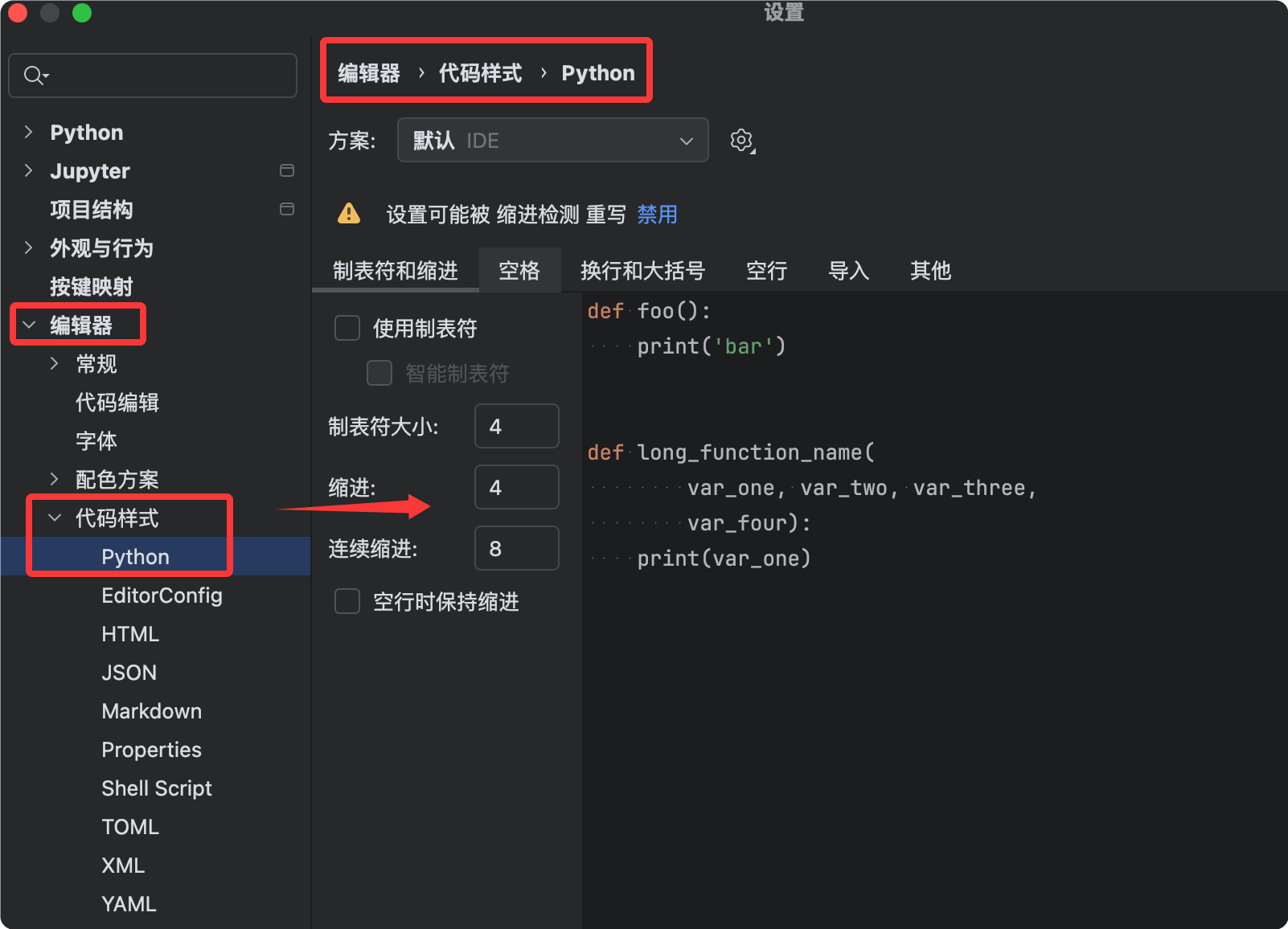The height and width of the screenshot is (929, 1288).
Task: Select TOML code style
Action: 130,827
